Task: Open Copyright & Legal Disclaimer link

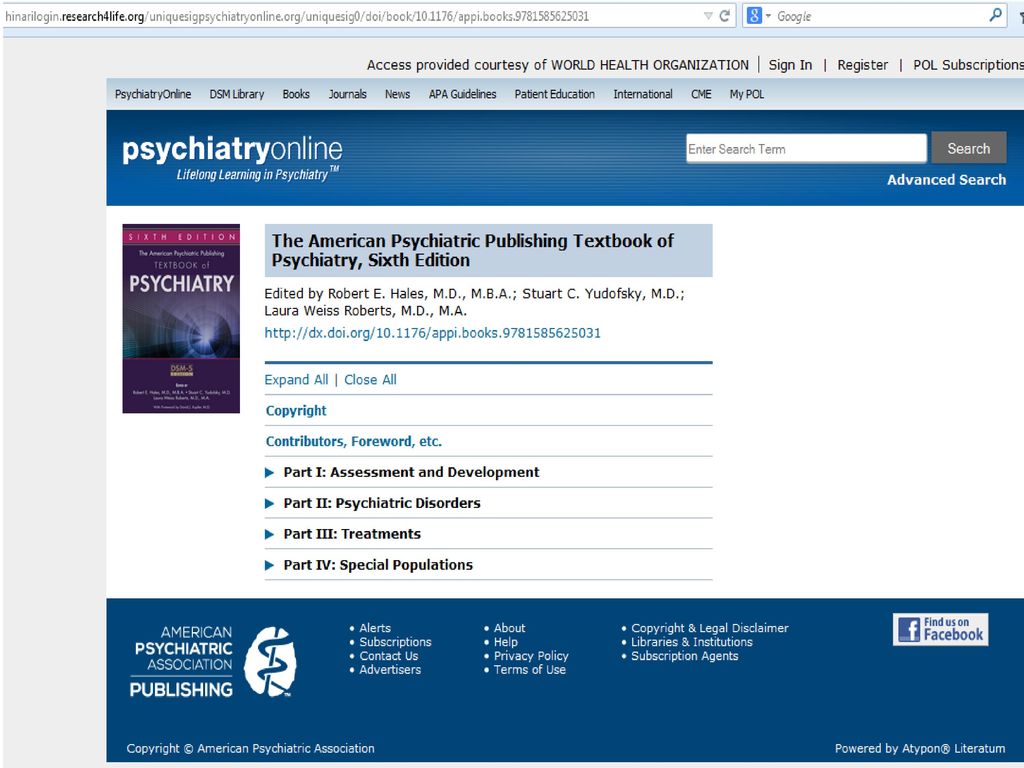Action: coord(710,628)
